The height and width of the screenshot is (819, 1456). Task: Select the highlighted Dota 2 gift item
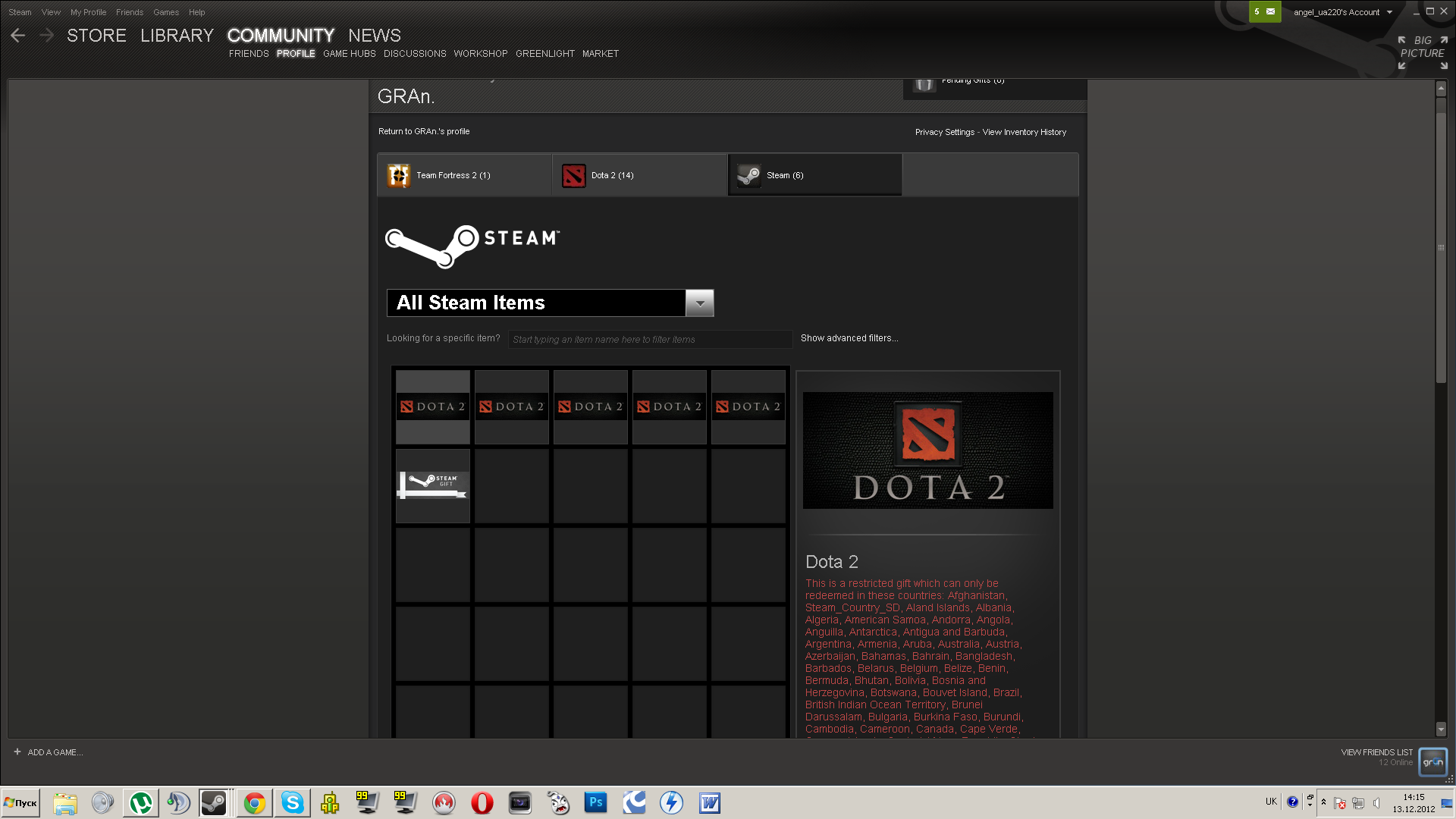433,406
